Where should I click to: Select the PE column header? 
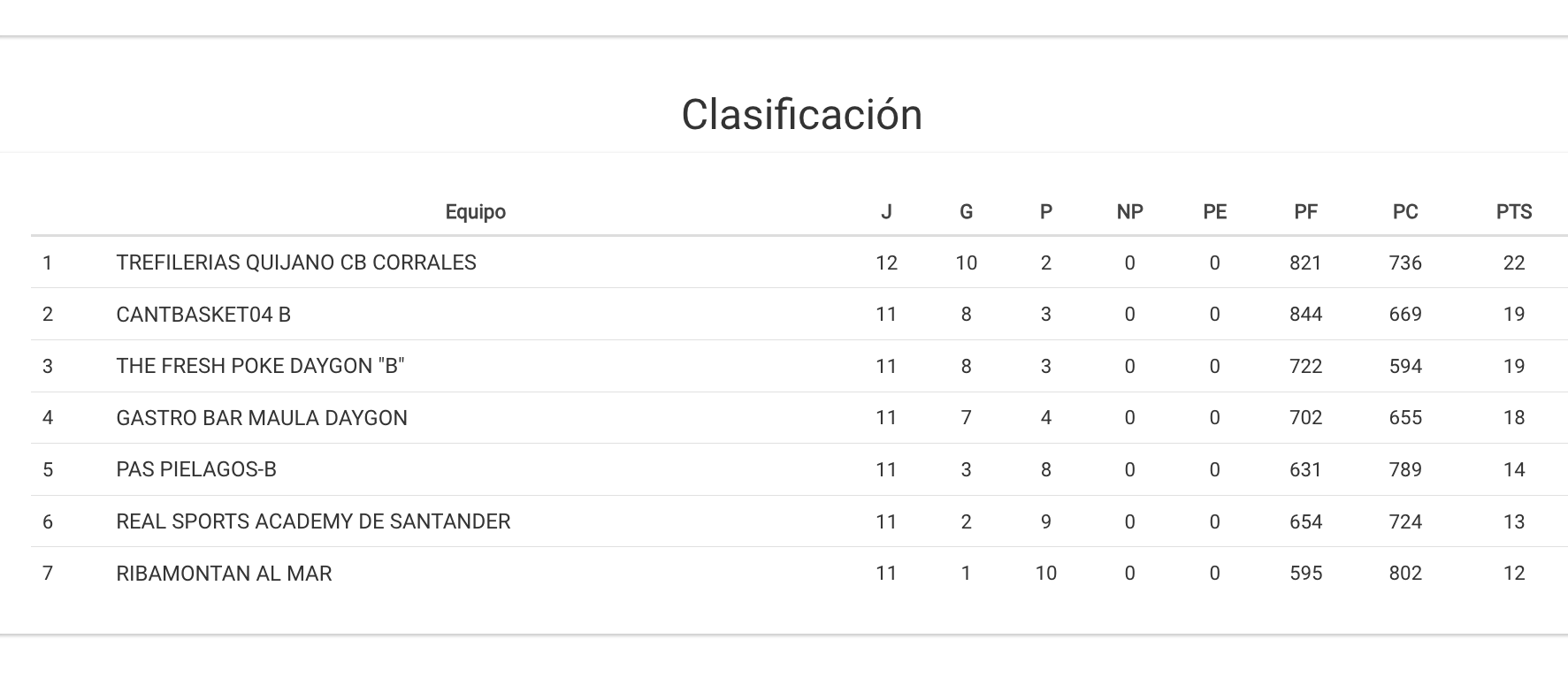1214,212
